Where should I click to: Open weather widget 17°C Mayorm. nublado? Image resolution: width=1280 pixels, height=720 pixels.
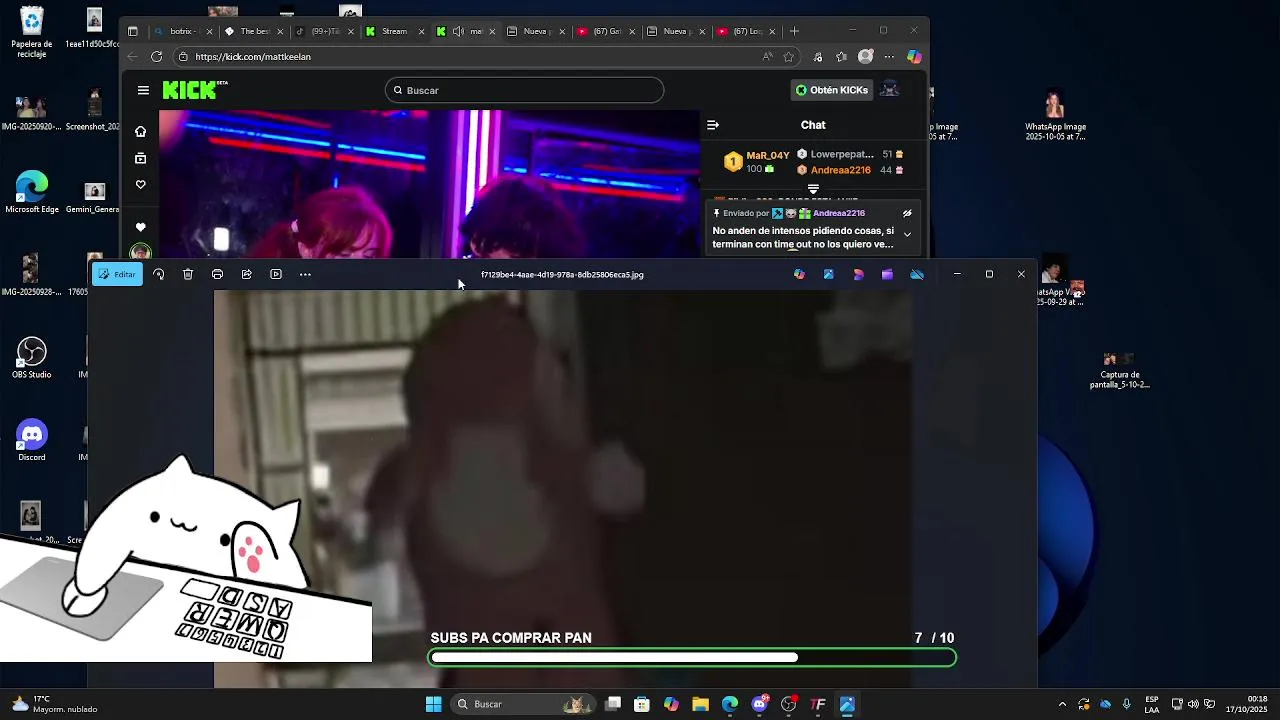point(54,704)
